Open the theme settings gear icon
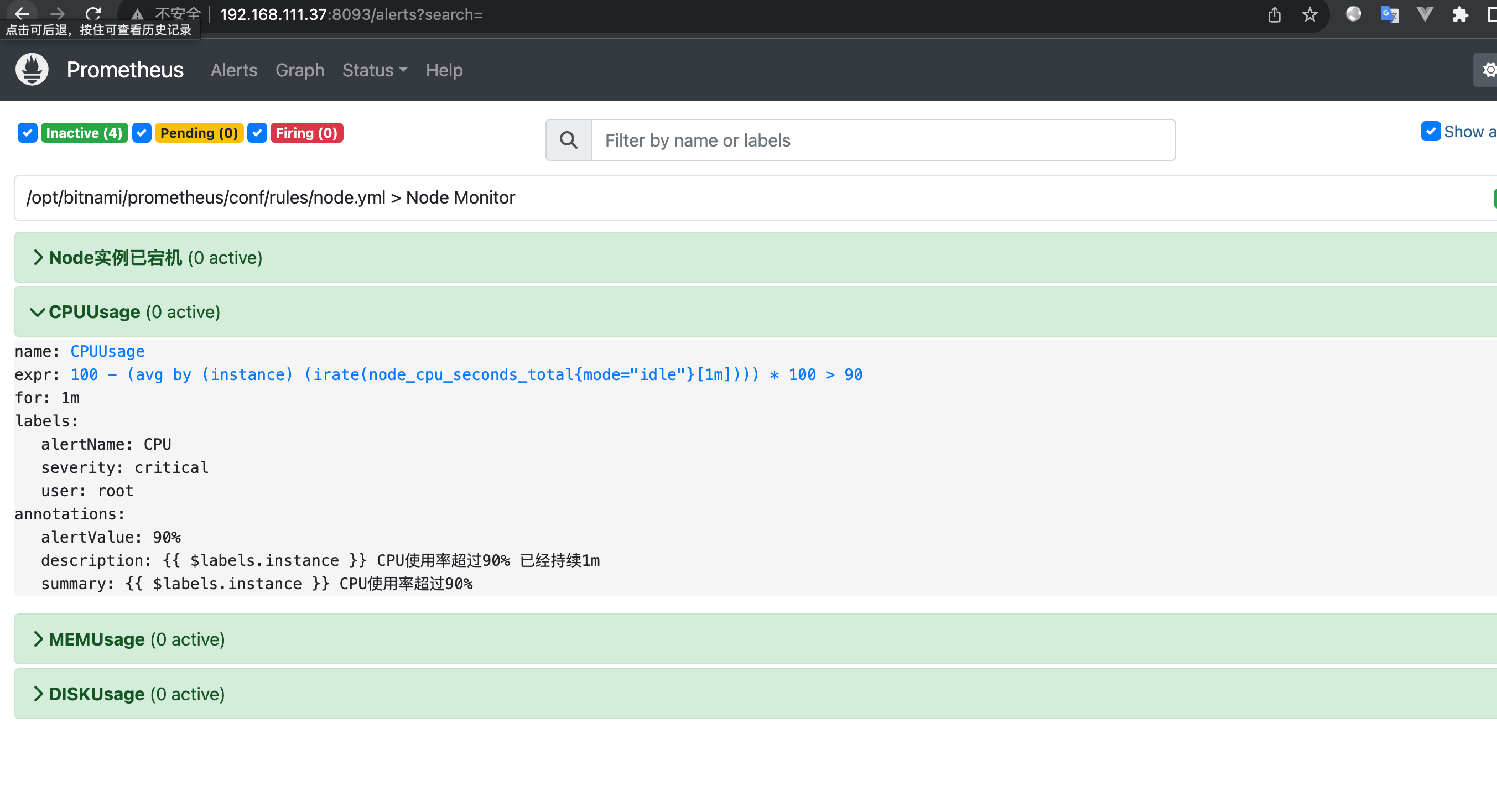The image size is (1497, 812). pos(1488,70)
